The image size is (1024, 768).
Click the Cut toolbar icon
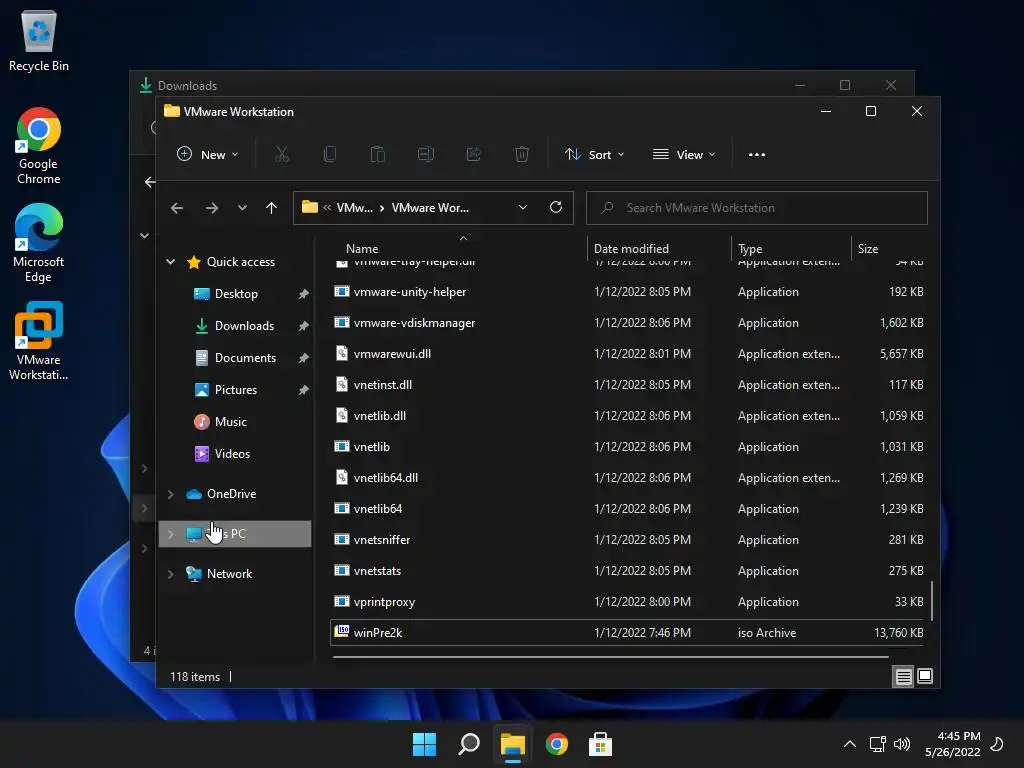point(281,155)
